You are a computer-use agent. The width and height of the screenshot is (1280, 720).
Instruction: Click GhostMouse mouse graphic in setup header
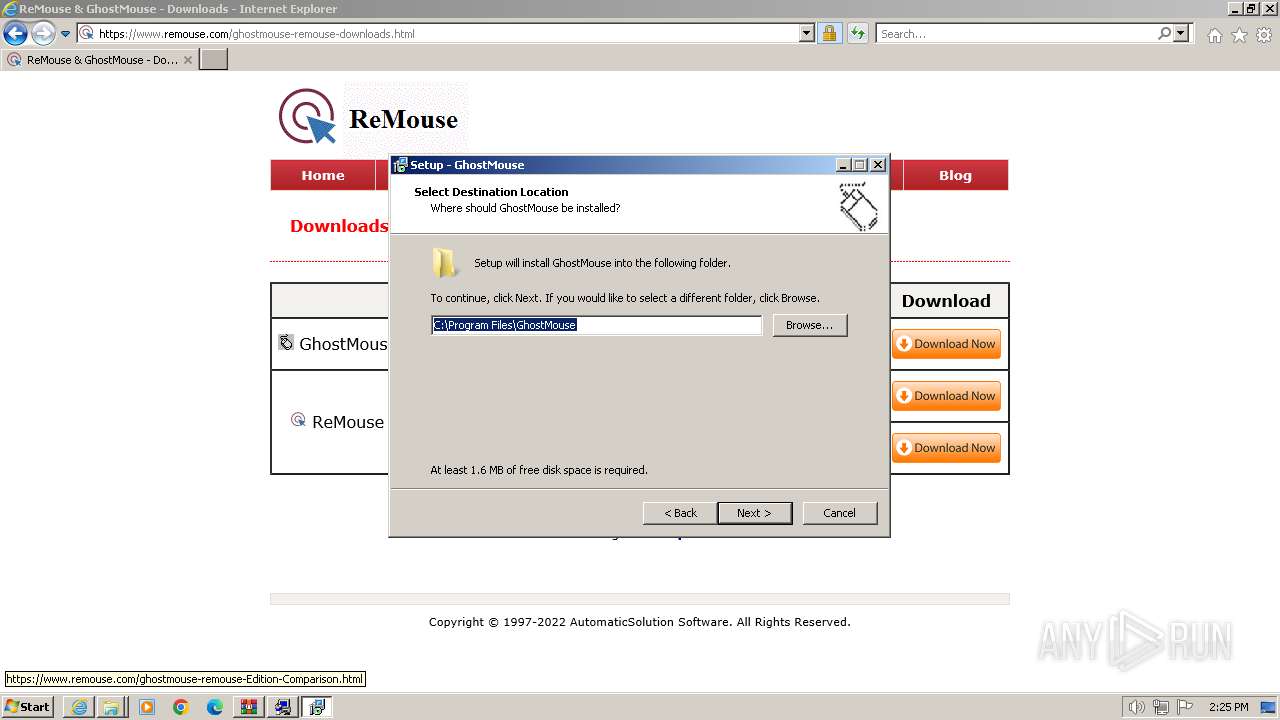pos(857,206)
